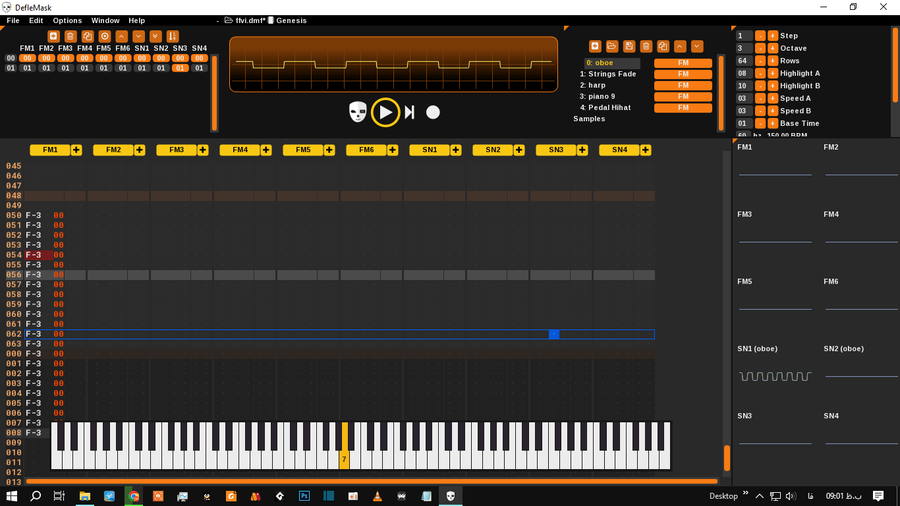Click the sort order icon in matrix toolbar
Screen dimensions: 900x506
(172, 36)
